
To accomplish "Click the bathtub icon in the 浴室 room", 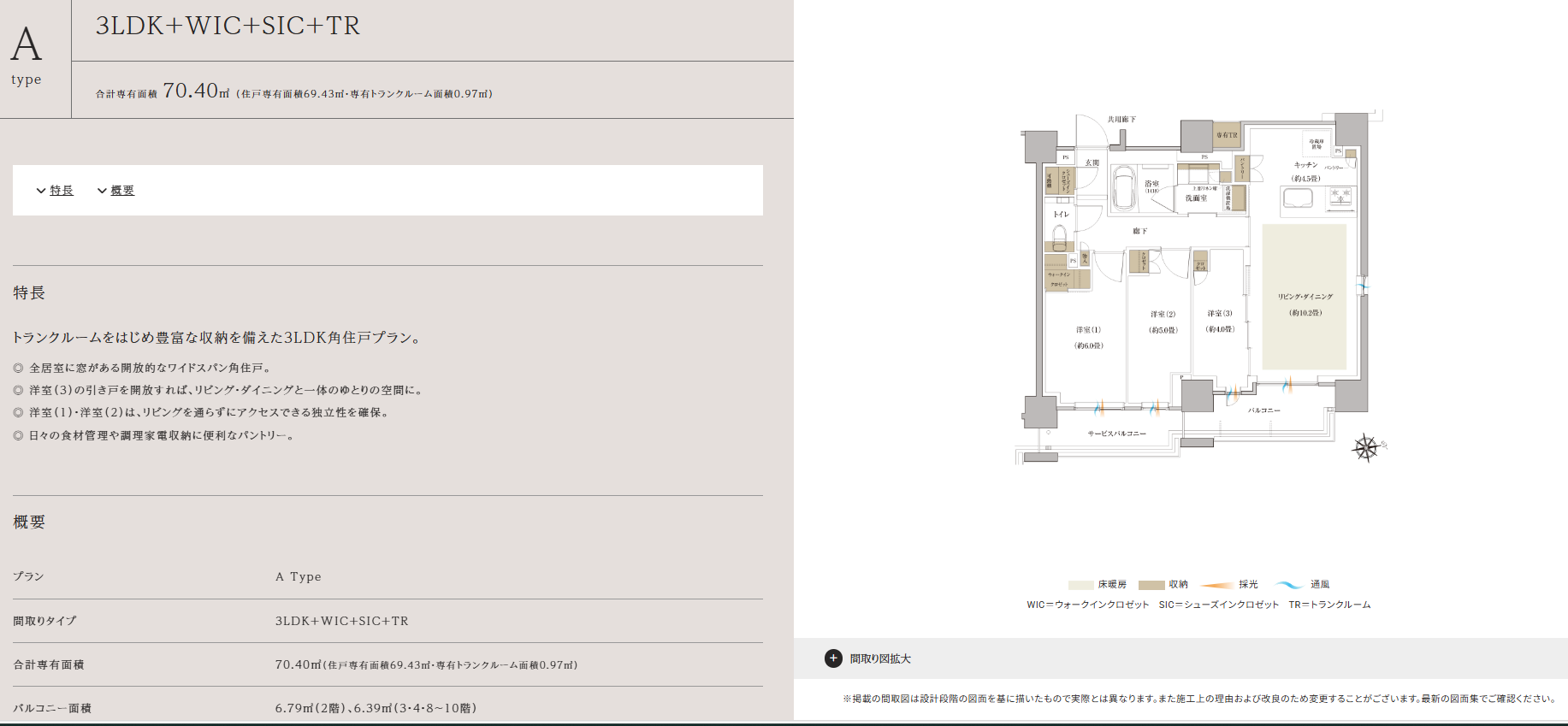I will (x=1123, y=186).
